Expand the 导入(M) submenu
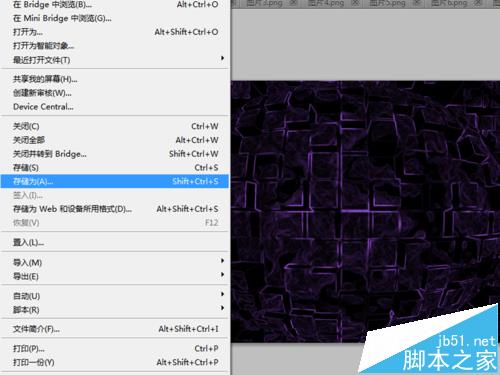 pos(115,262)
